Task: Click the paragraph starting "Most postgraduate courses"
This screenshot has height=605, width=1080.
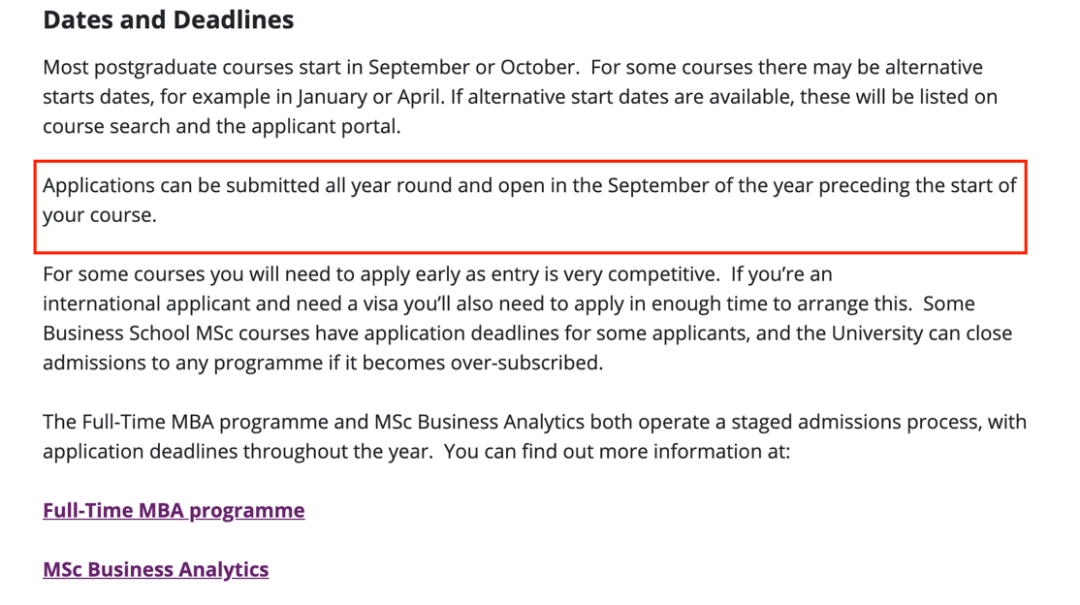Action: tap(520, 96)
